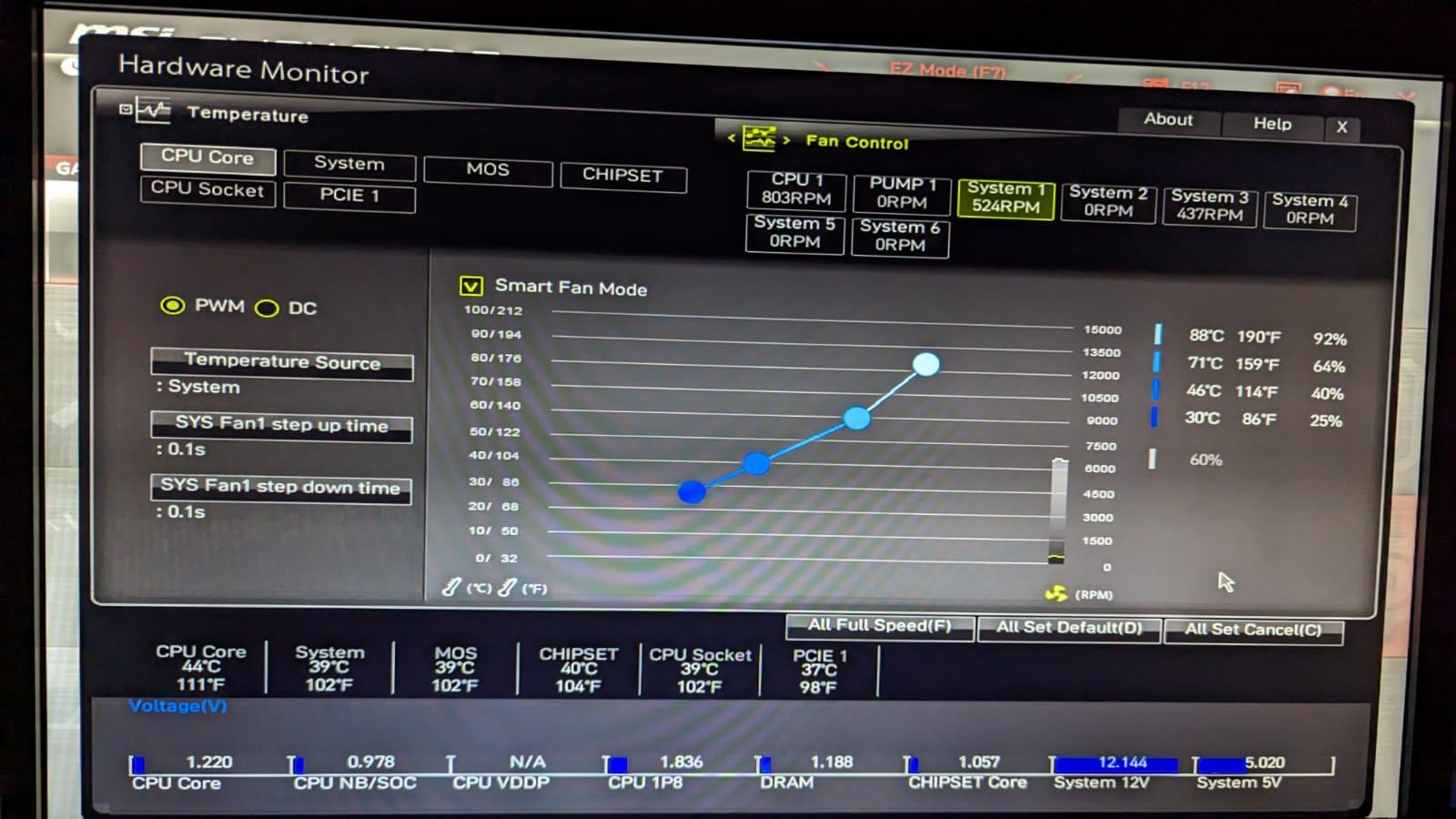The height and width of the screenshot is (819, 1456).
Task: Click the Celsius thermometer icon
Action: click(450, 587)
